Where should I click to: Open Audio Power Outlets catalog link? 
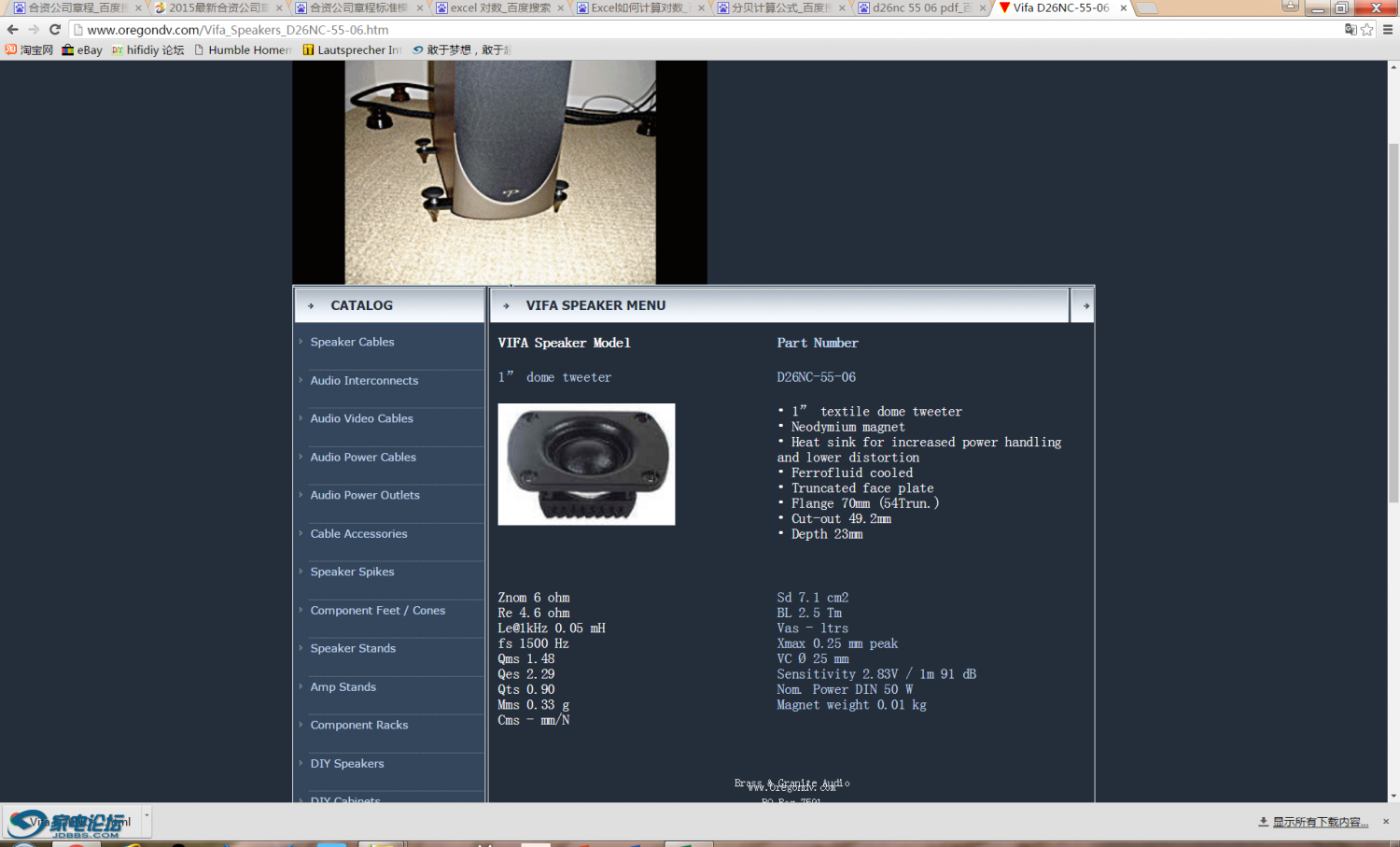(x=365, y=495)
